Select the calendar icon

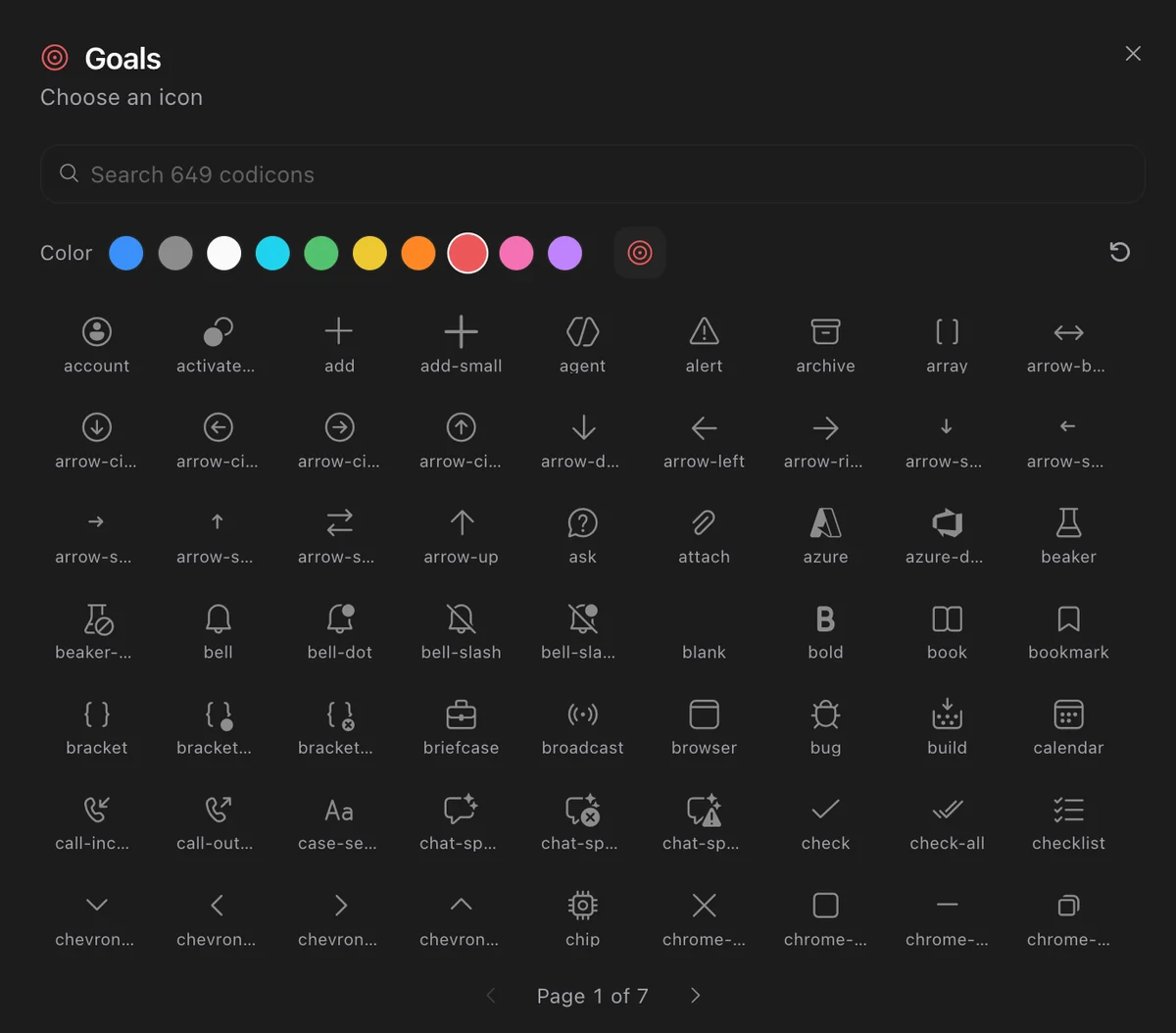click(x=1068, y=727)
